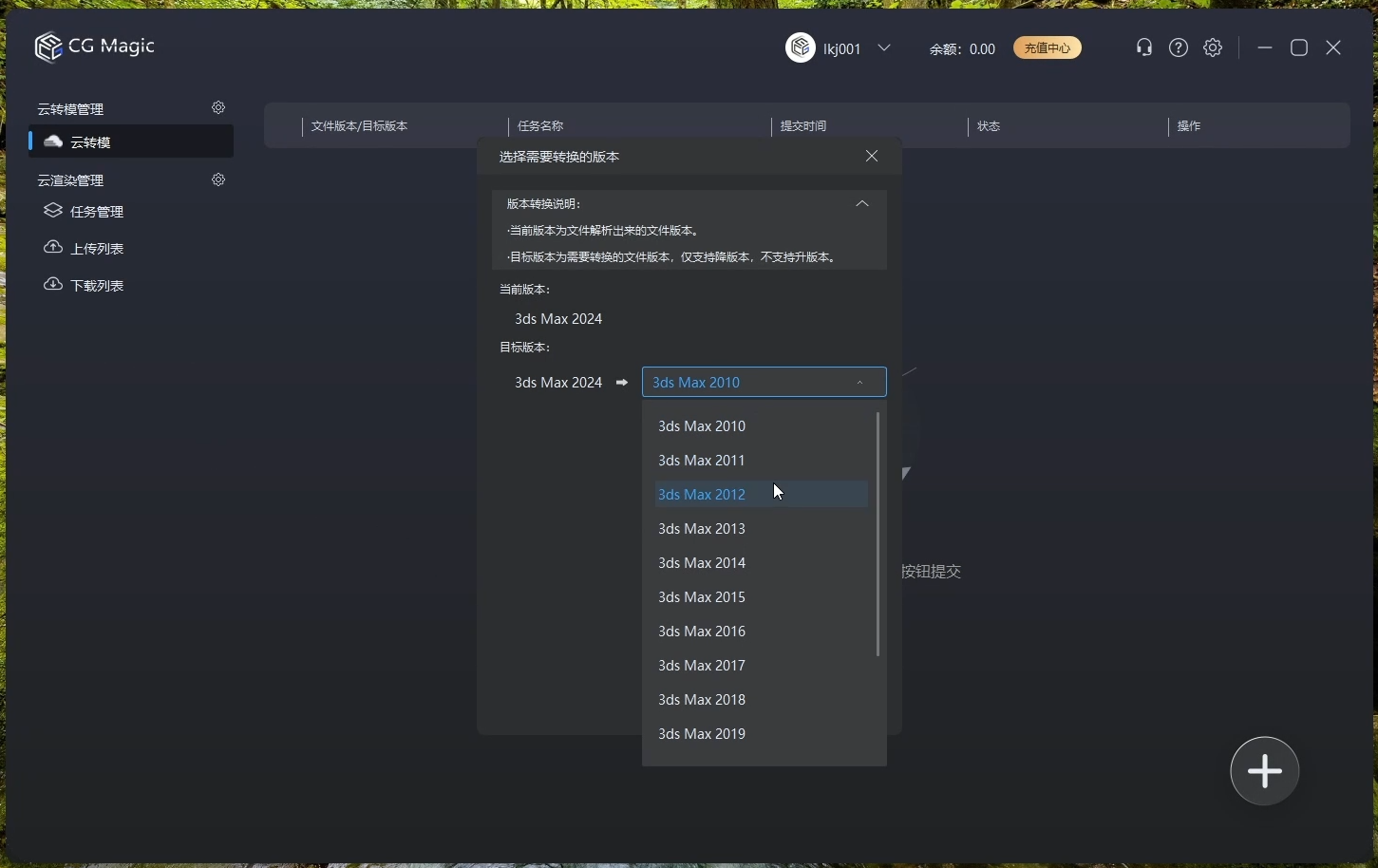Select 3ds Max 2012 from the list
The height and width of the screenshot is (868, 1378).
coord(701,494)
